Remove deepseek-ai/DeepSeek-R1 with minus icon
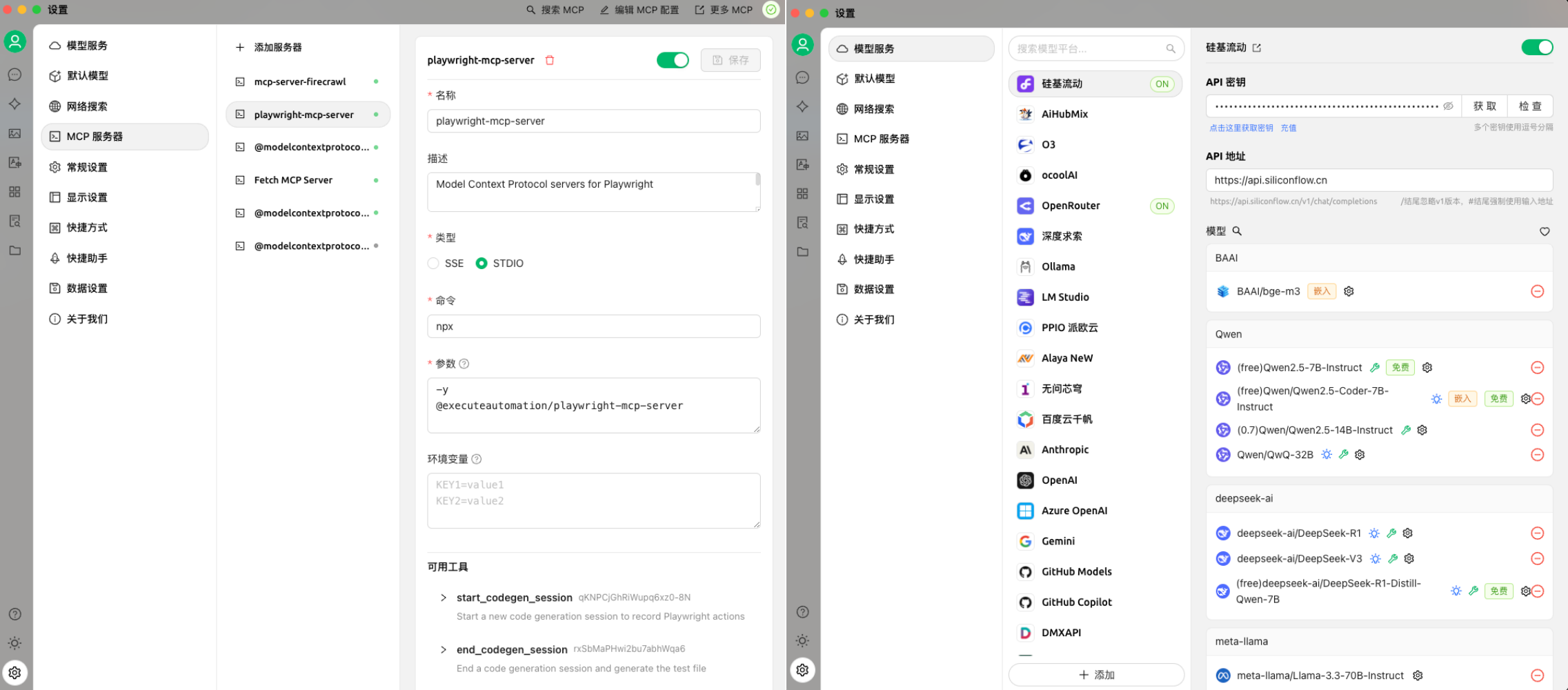The height and width of the screenshot is (690, 1568). [1537, 533]
